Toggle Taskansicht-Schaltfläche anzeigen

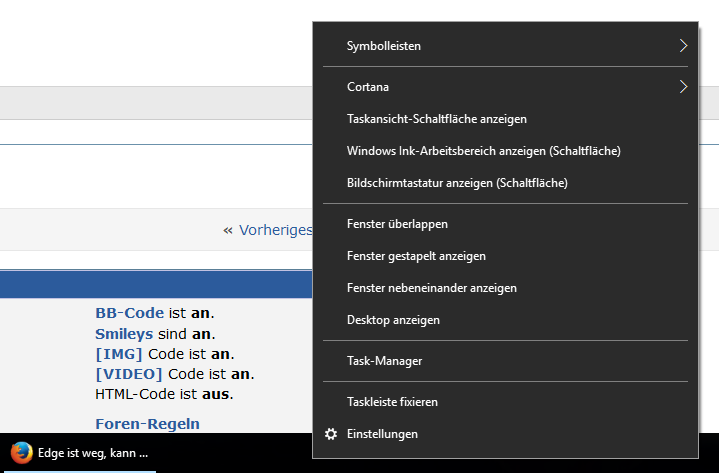[436, 119]
